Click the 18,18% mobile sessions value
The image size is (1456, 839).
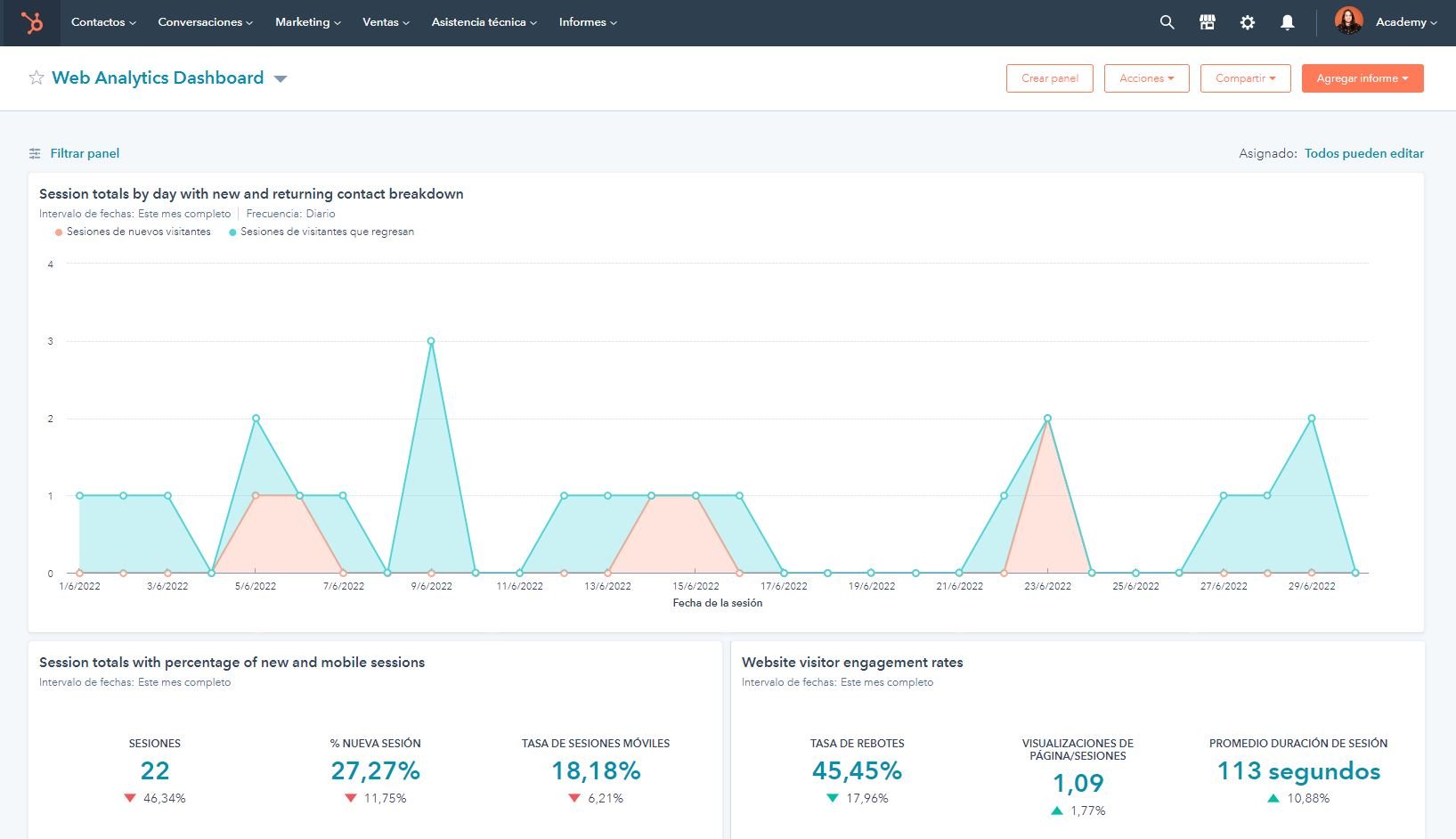click(x=596, y=770)
